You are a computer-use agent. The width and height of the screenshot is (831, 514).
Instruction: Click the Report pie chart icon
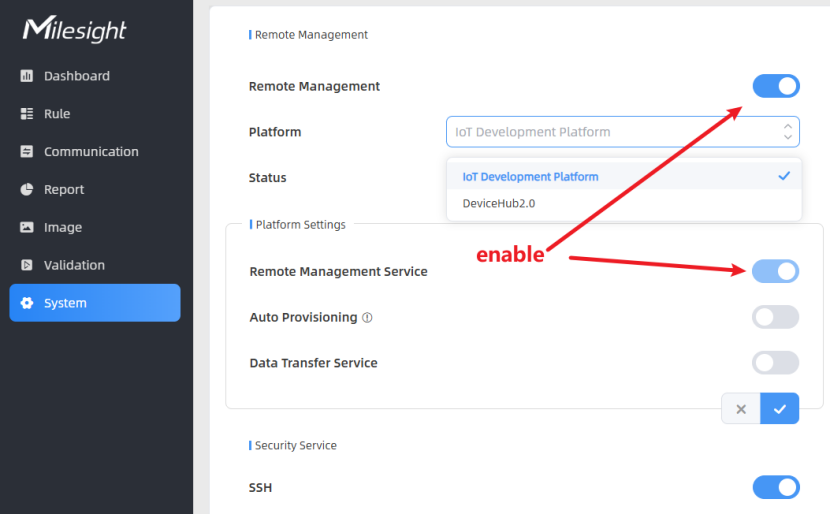click(26, 190)
